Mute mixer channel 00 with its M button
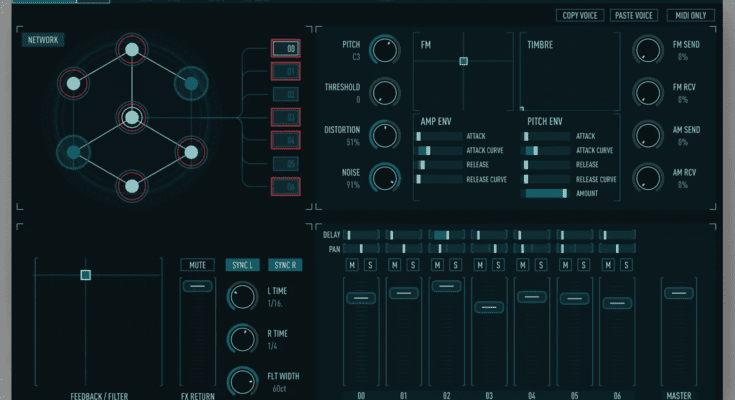735x400 pixels. point(352,265)
